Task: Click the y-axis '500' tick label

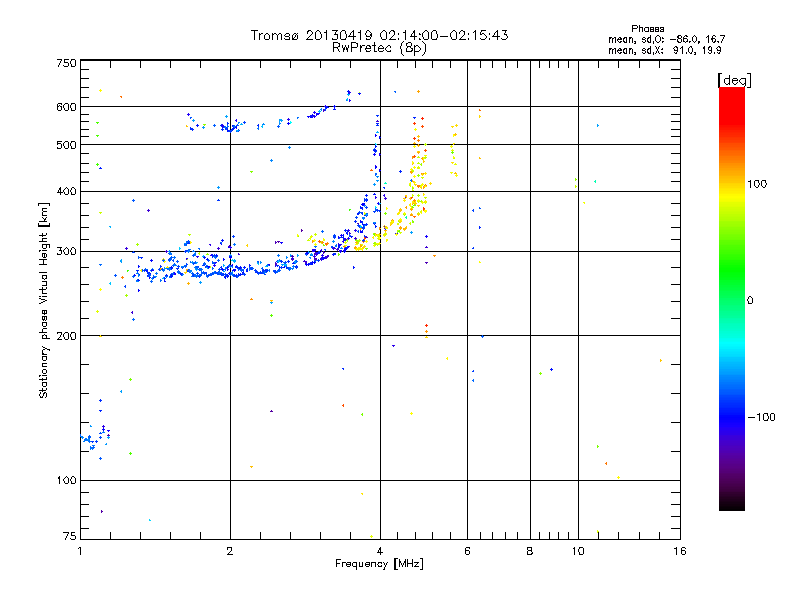Action: (x=67, y=145)
